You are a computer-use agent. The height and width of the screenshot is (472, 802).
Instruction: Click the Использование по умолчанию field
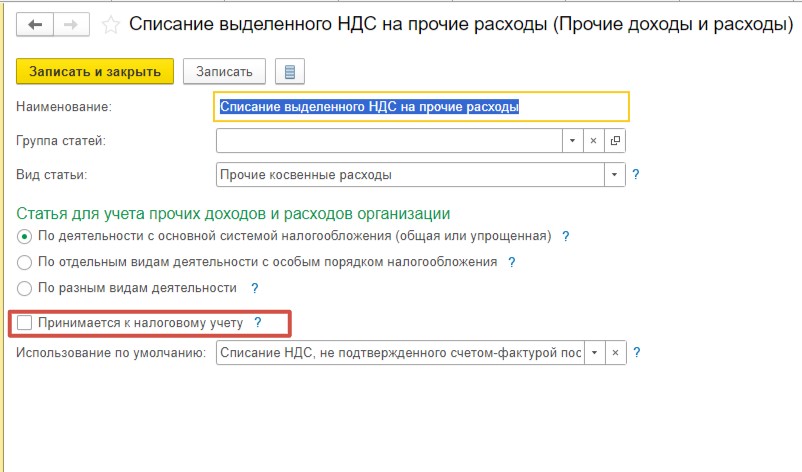pos(400,352)
